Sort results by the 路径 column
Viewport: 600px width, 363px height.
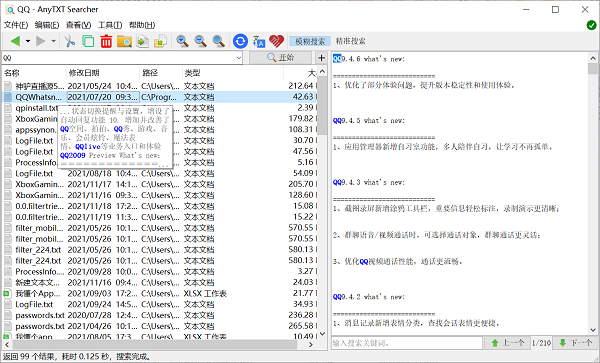pyautogui.click(x=161, y=73)
